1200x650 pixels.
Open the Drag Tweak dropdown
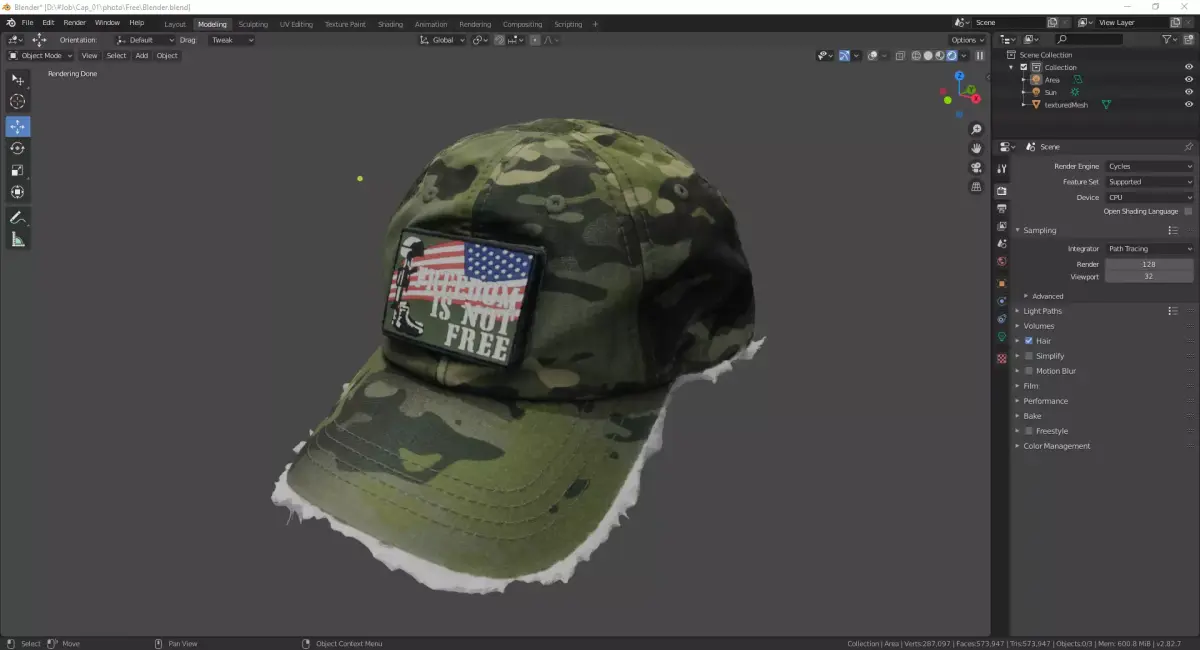(x=232, y=40)
